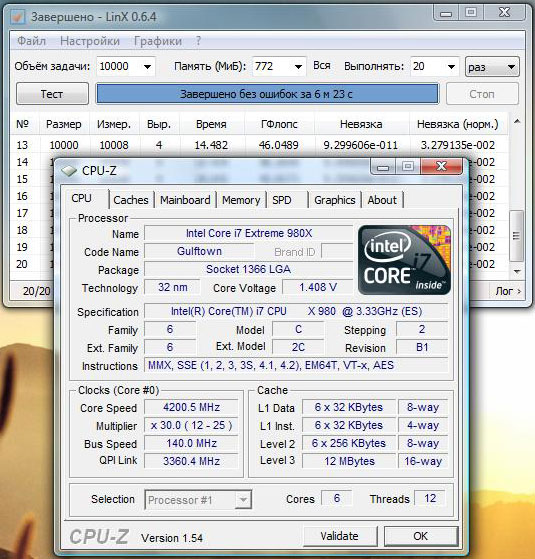Click the Время column header
Screen dimensions: 535x559
211,124
